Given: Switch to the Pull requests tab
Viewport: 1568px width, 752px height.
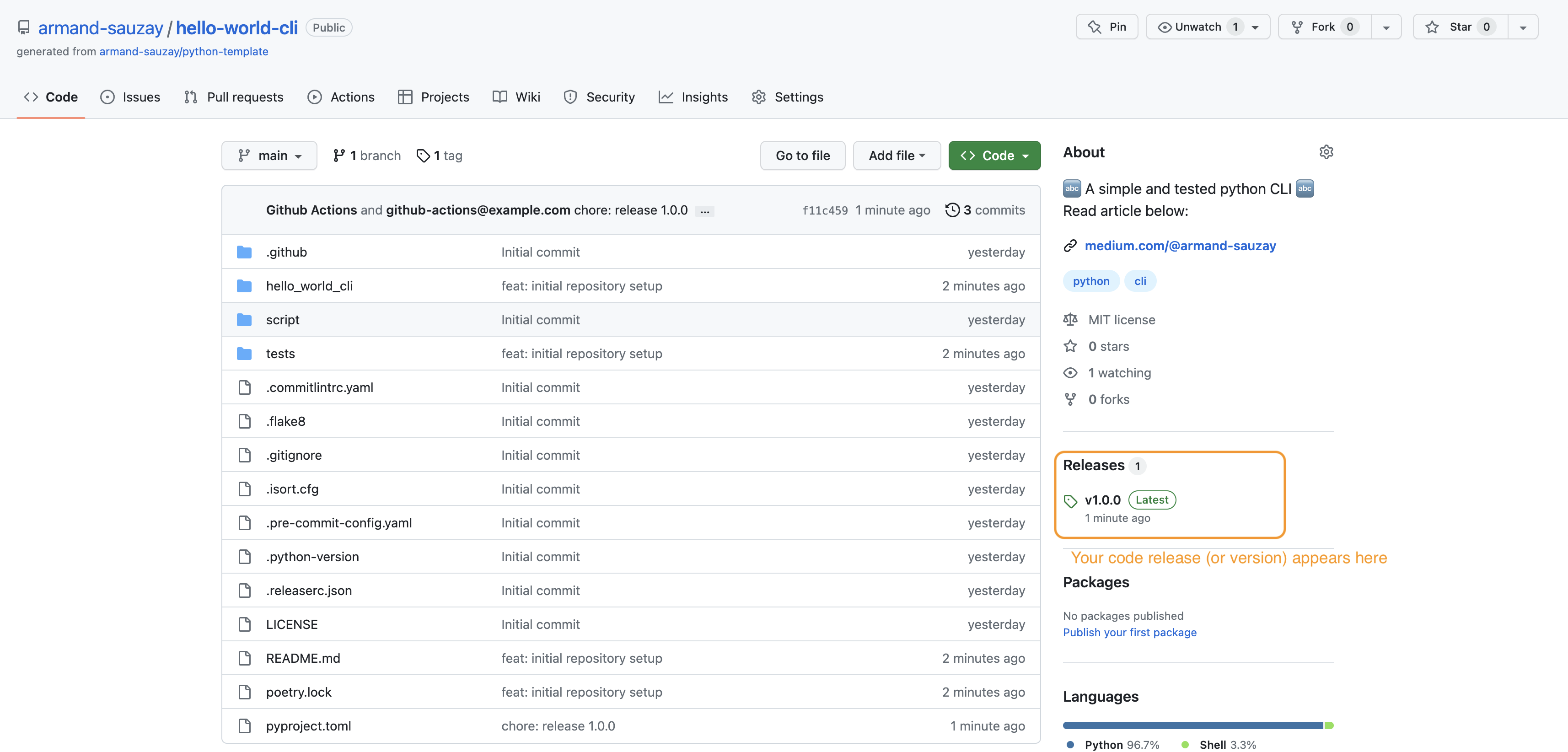Looking at the screenshot, I should coord(234,97).
